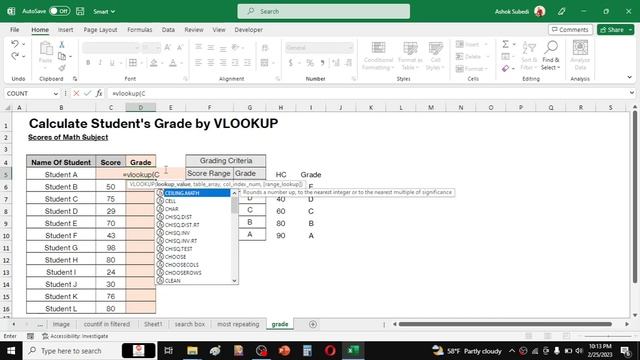Screen dimensions: 640x360
Task: Click the Comments button
Action: tap(570, 29)
